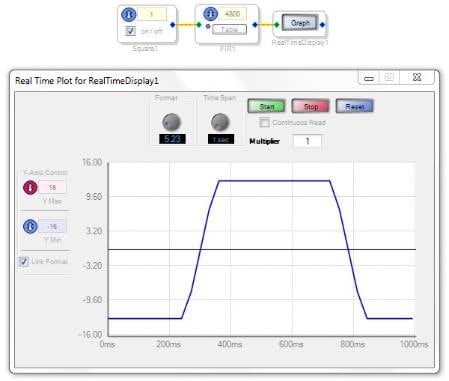Click the RealTimeDisplay1 block label
The height and width of the screenshot is (381, 449).
pos(300,43)
